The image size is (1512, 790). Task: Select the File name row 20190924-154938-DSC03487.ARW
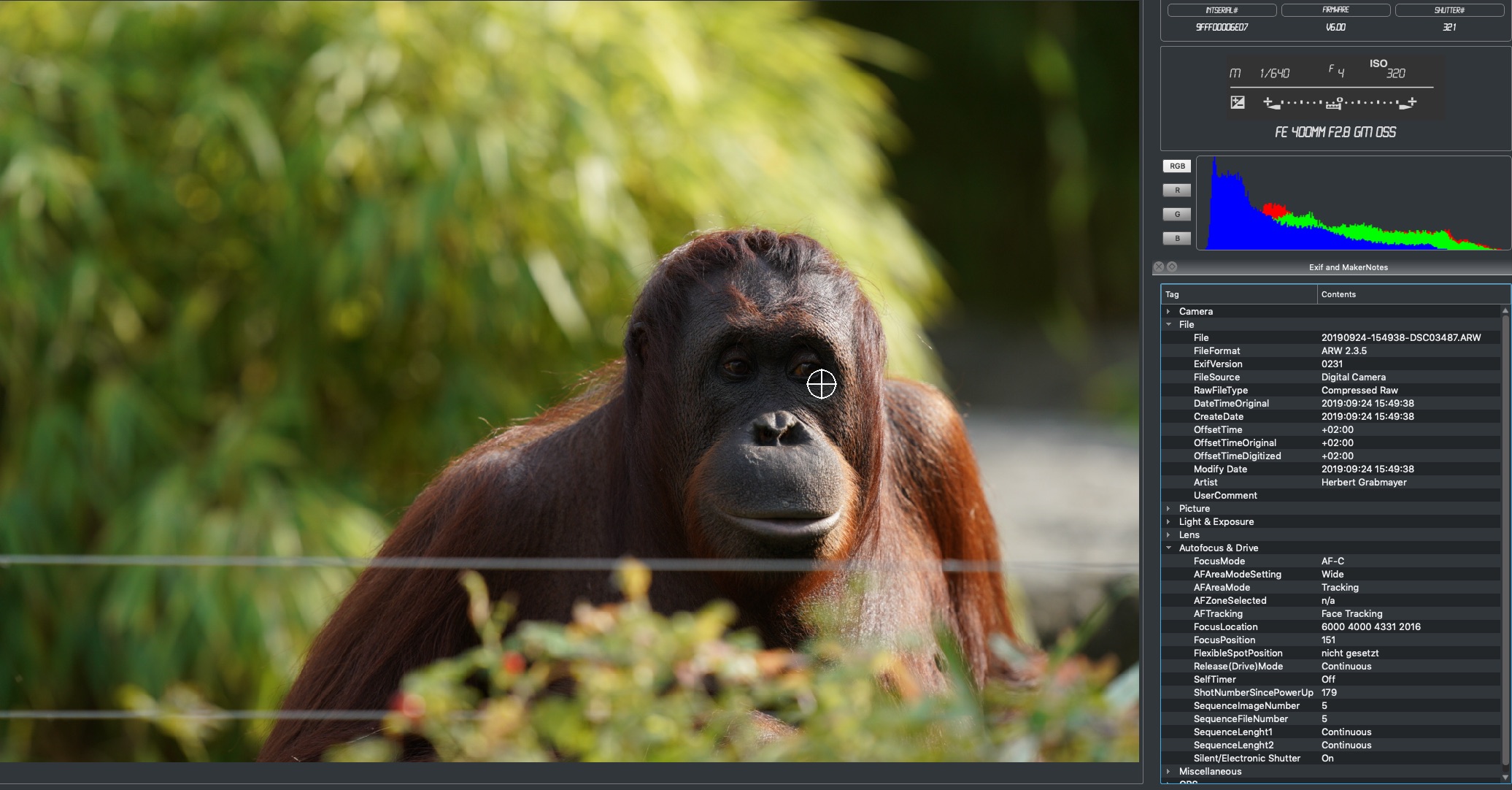(1331, 337)
